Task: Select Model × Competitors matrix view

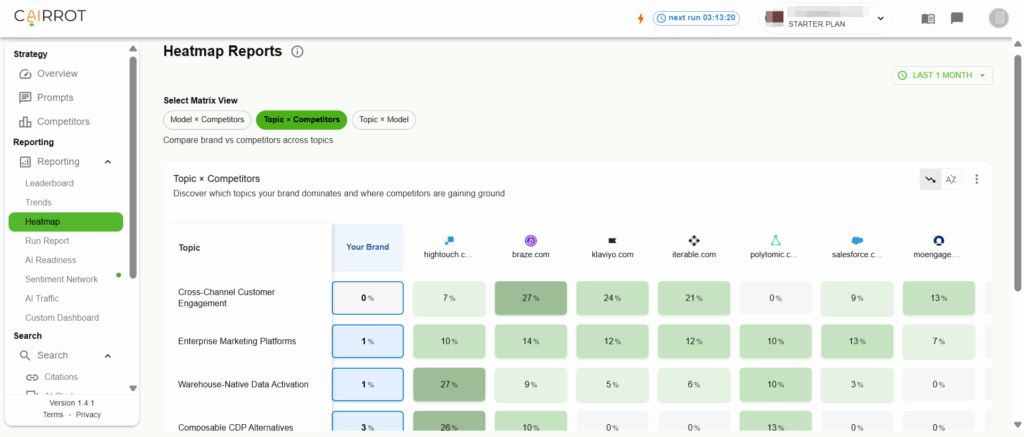Action: [207, 120]
